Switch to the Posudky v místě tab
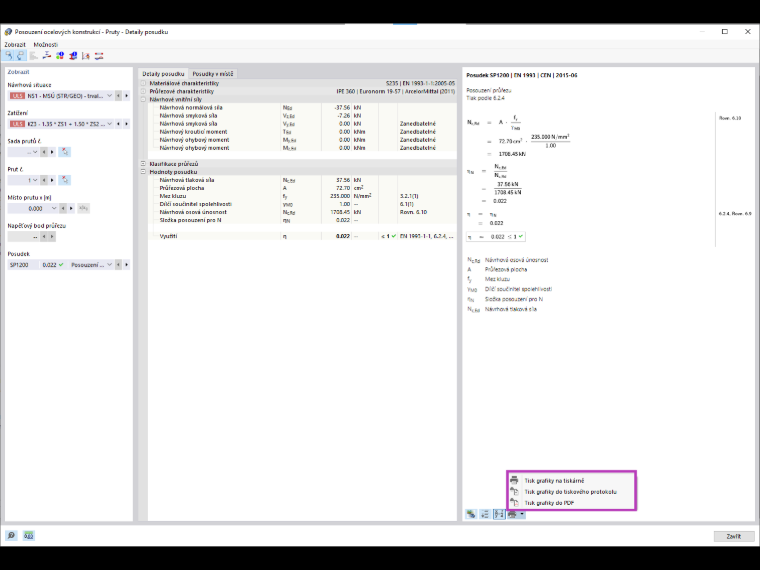Screen dimensions: 760x570 (x=213, y=74)
